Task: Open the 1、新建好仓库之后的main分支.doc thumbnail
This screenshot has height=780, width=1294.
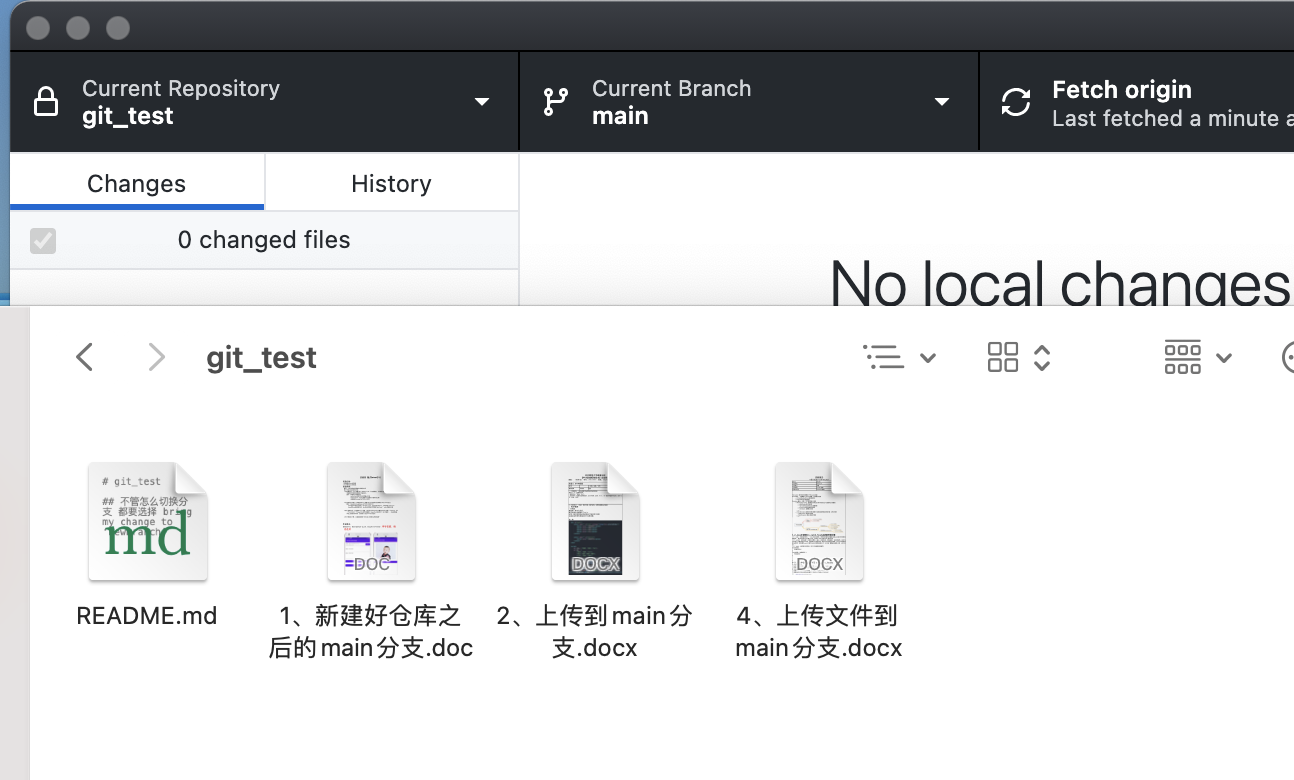Action: coord(371,521)
